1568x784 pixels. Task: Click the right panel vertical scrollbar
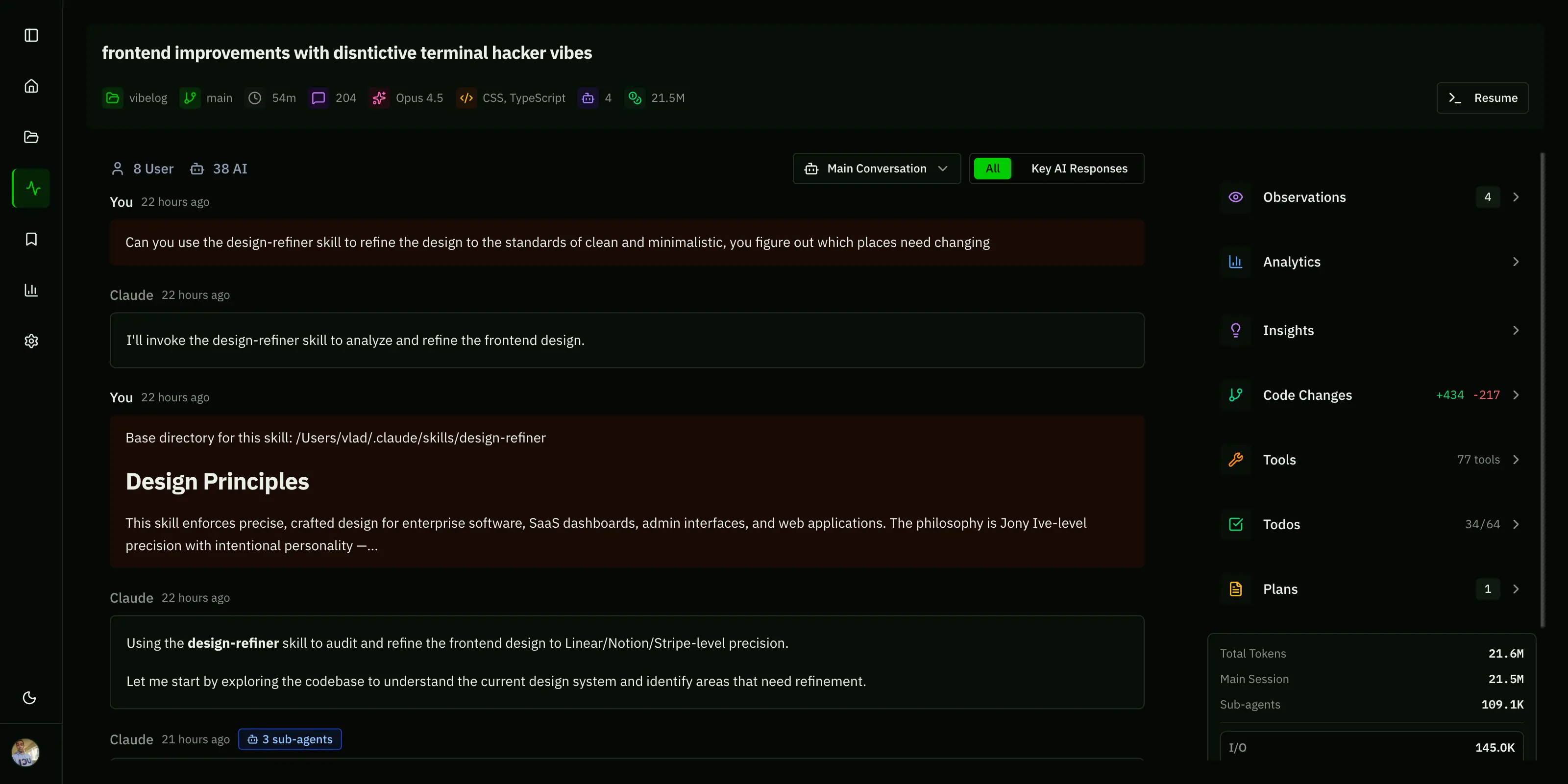(x=1543, y=390)
